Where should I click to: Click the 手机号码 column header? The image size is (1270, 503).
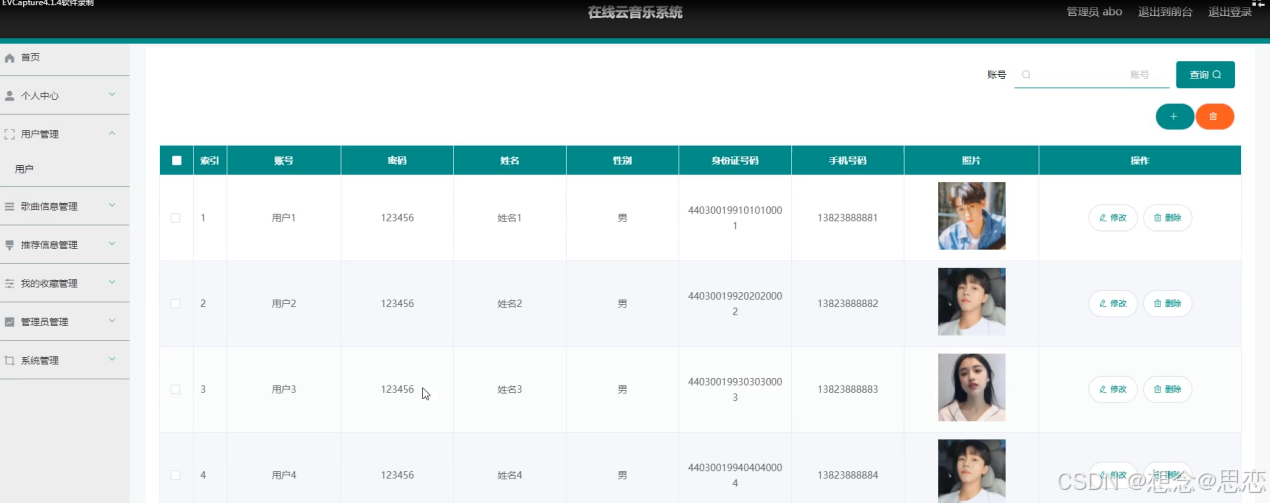point(847,161)
